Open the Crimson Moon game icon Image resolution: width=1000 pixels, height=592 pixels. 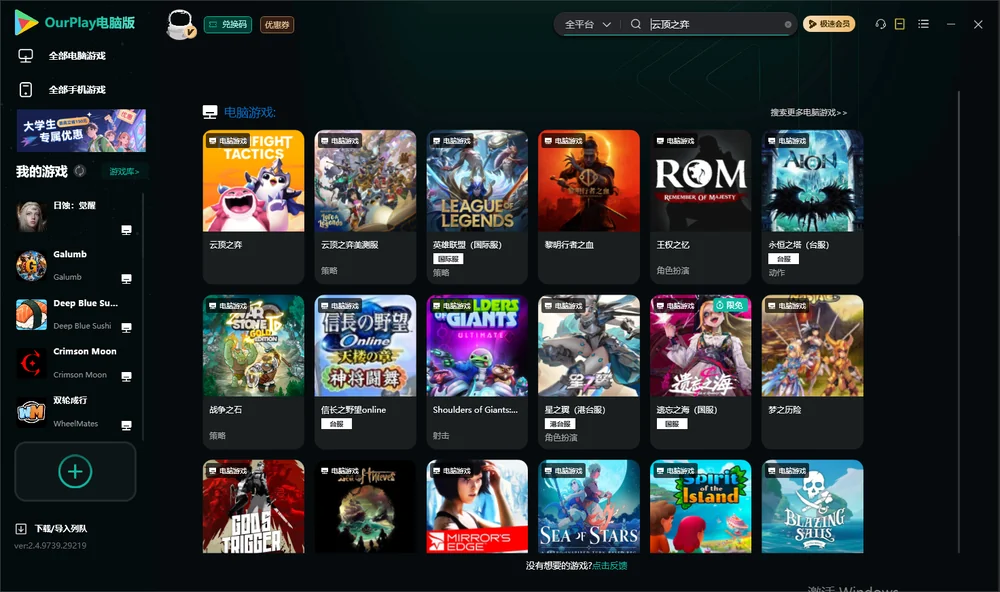coord(31,363)
